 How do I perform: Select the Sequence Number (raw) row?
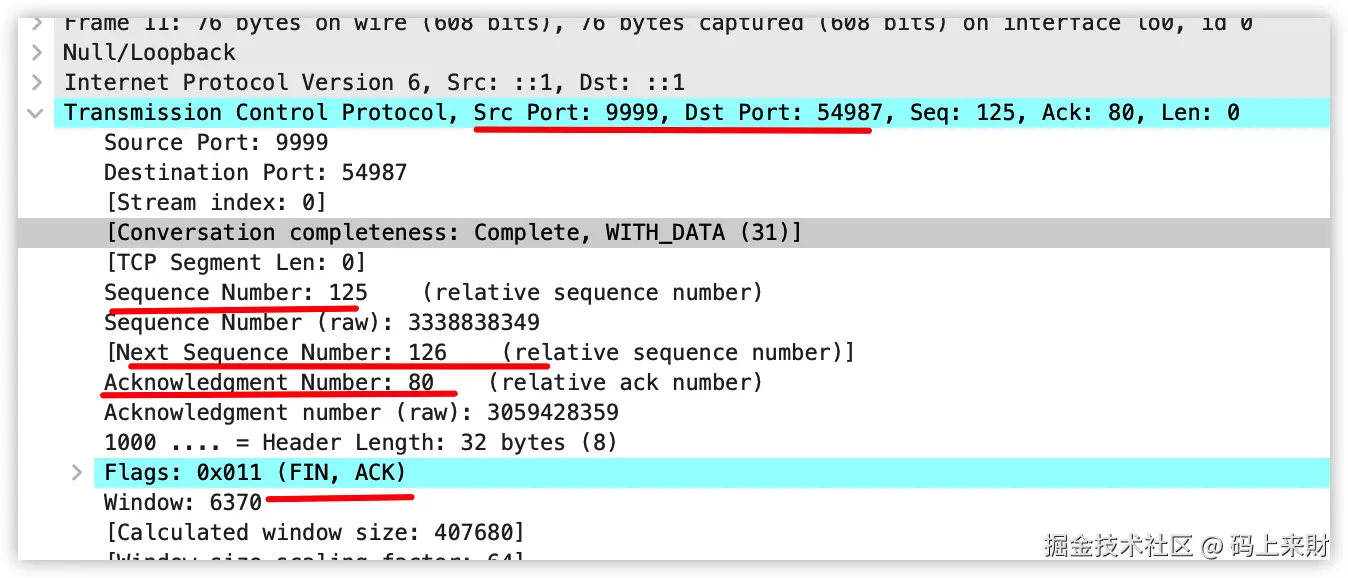321,322
